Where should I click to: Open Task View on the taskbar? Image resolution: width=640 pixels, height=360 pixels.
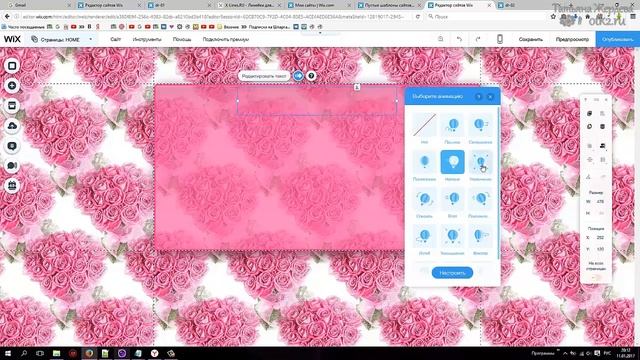point(40,353)
